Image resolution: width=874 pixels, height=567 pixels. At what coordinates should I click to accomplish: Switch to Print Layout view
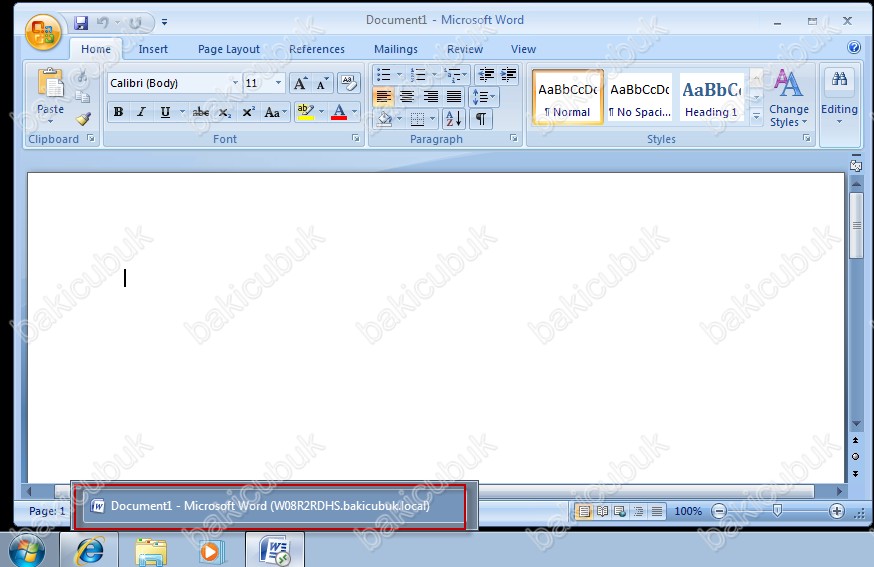pyautogui.click(x=584, y=511)
